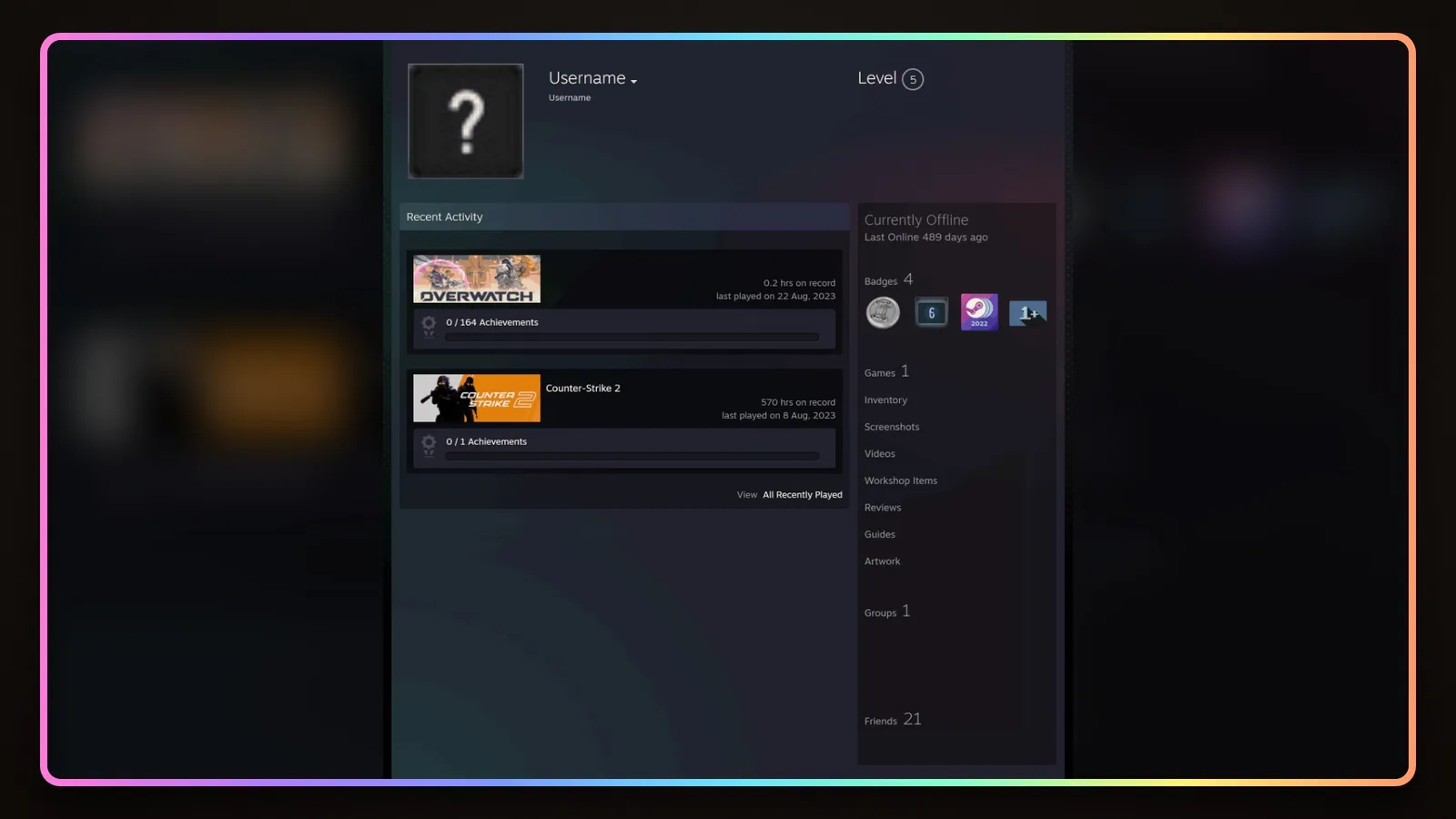1456x819 pixels.
Task: Open the Workshop Items link
Action: pos(901,480)
